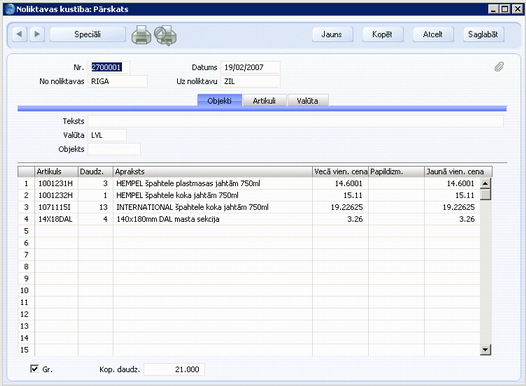Image resolution: width=526 pixels, height=386 pixels.
Task: Click the Teksts input field
Action: point(296,121)
